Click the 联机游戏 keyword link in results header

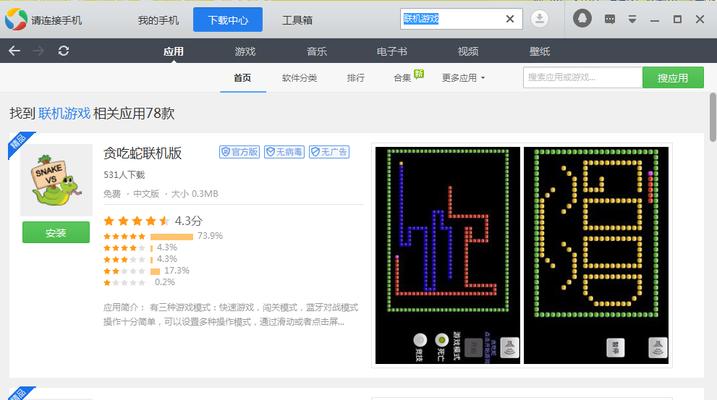tap(64, 113)
